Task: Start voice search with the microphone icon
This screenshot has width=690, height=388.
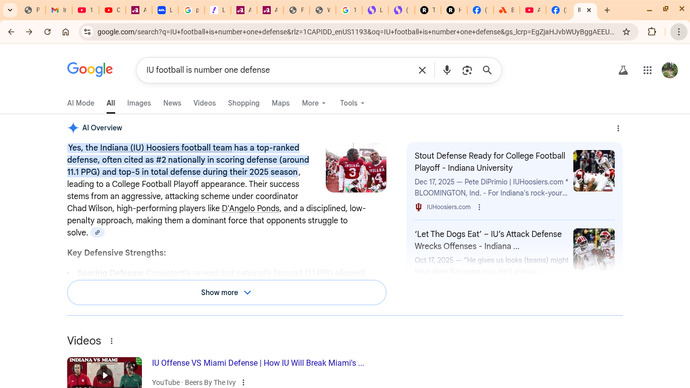Action: coord(447,70)
